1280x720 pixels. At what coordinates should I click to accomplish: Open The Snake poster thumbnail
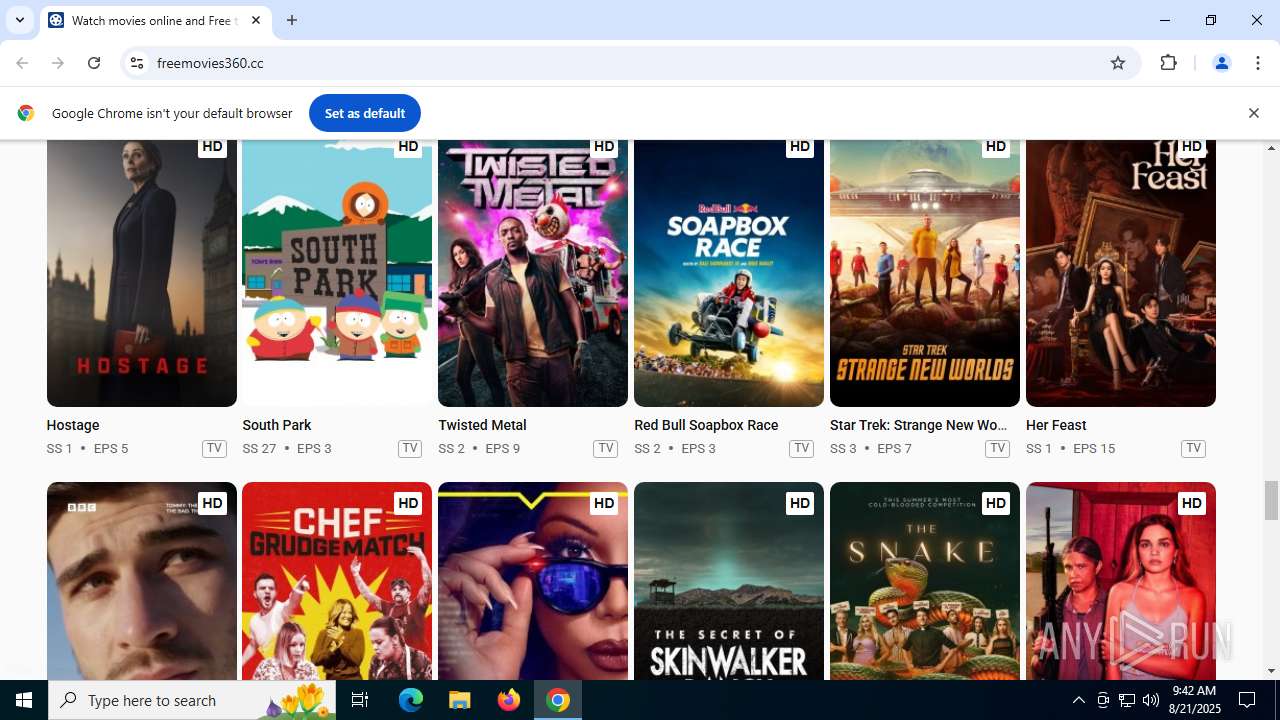[x=925, y=581]
